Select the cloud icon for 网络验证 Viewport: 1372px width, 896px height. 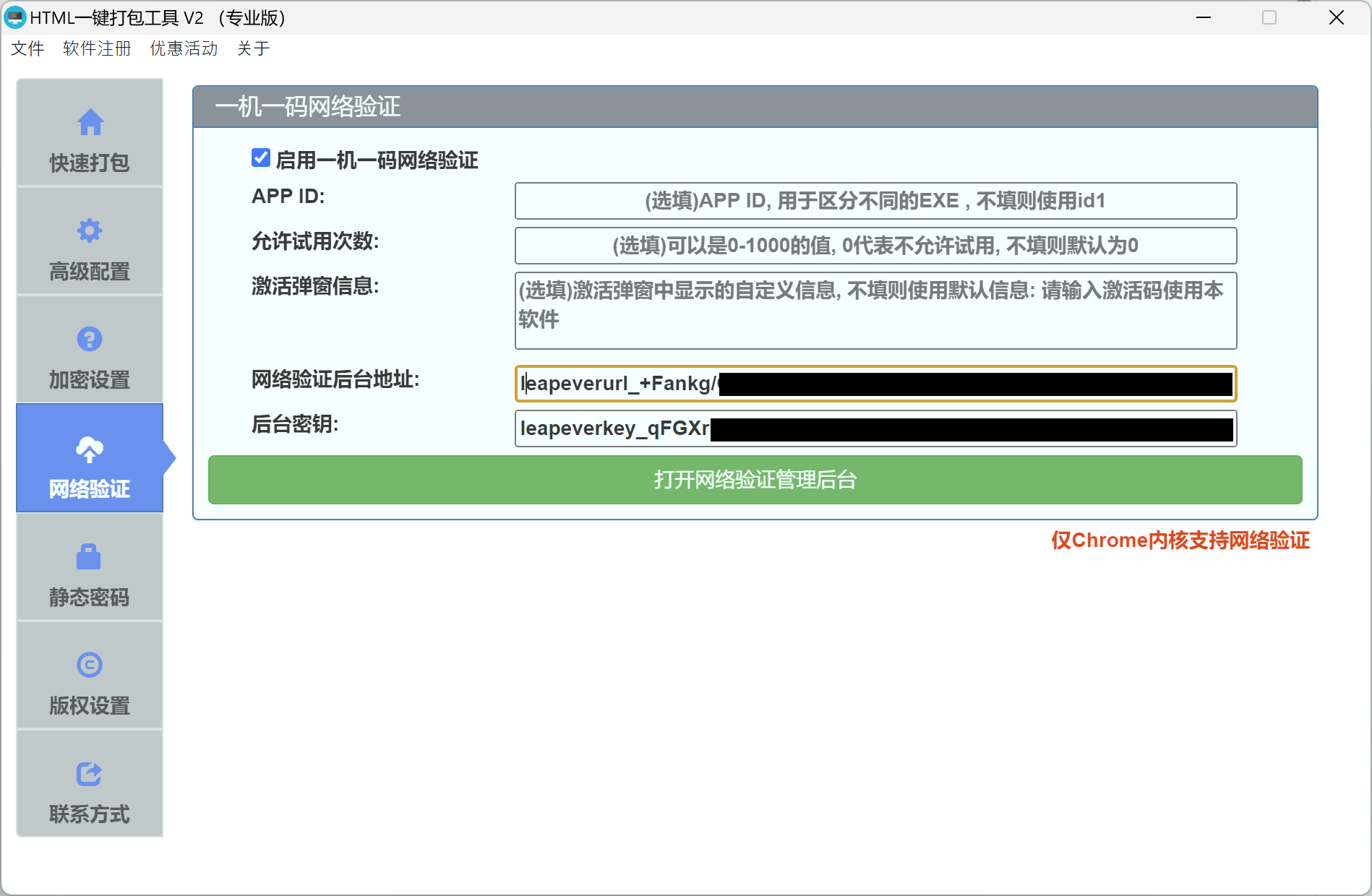coord(88,449)
